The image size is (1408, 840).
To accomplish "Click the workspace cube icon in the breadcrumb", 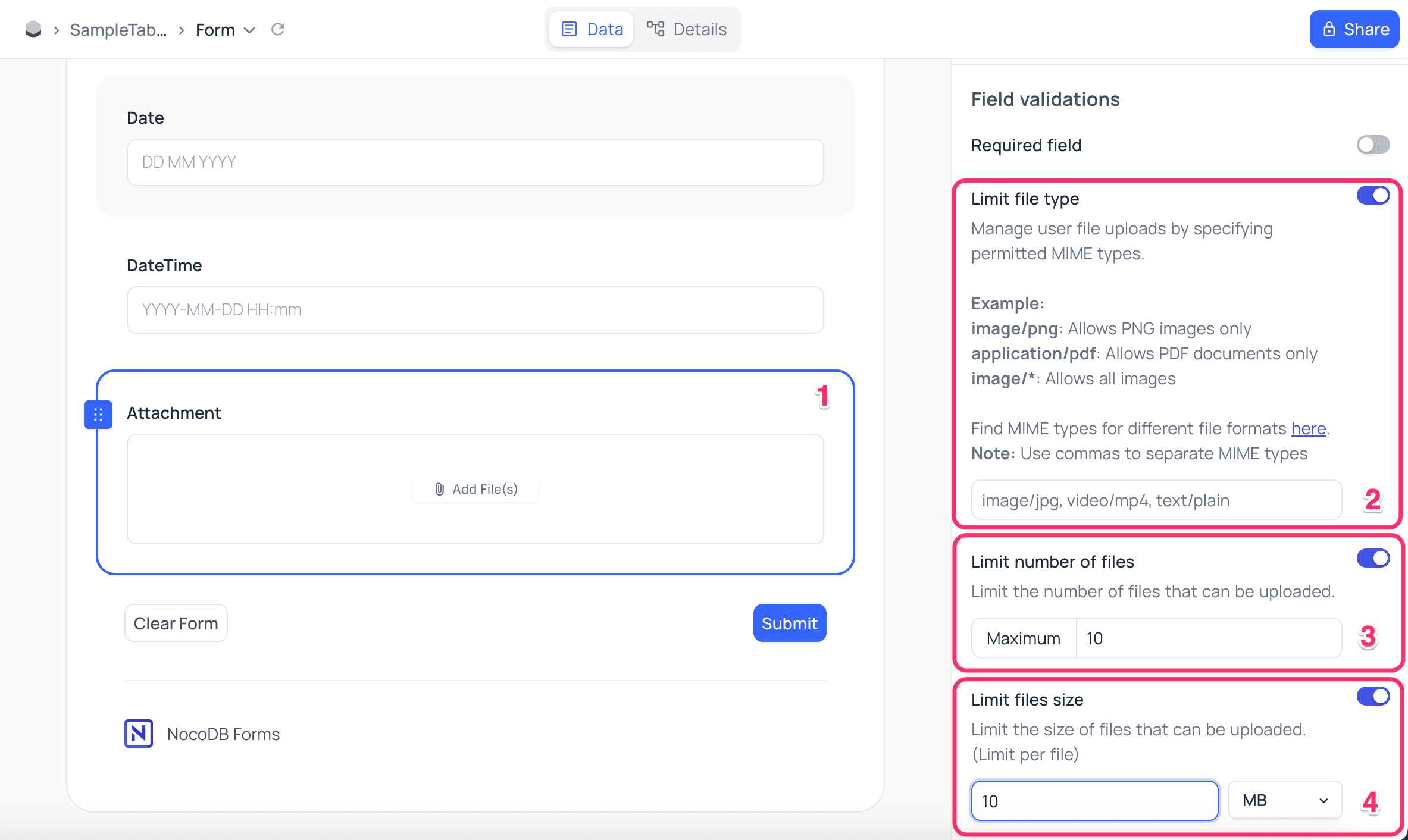I will click(33, 29).
